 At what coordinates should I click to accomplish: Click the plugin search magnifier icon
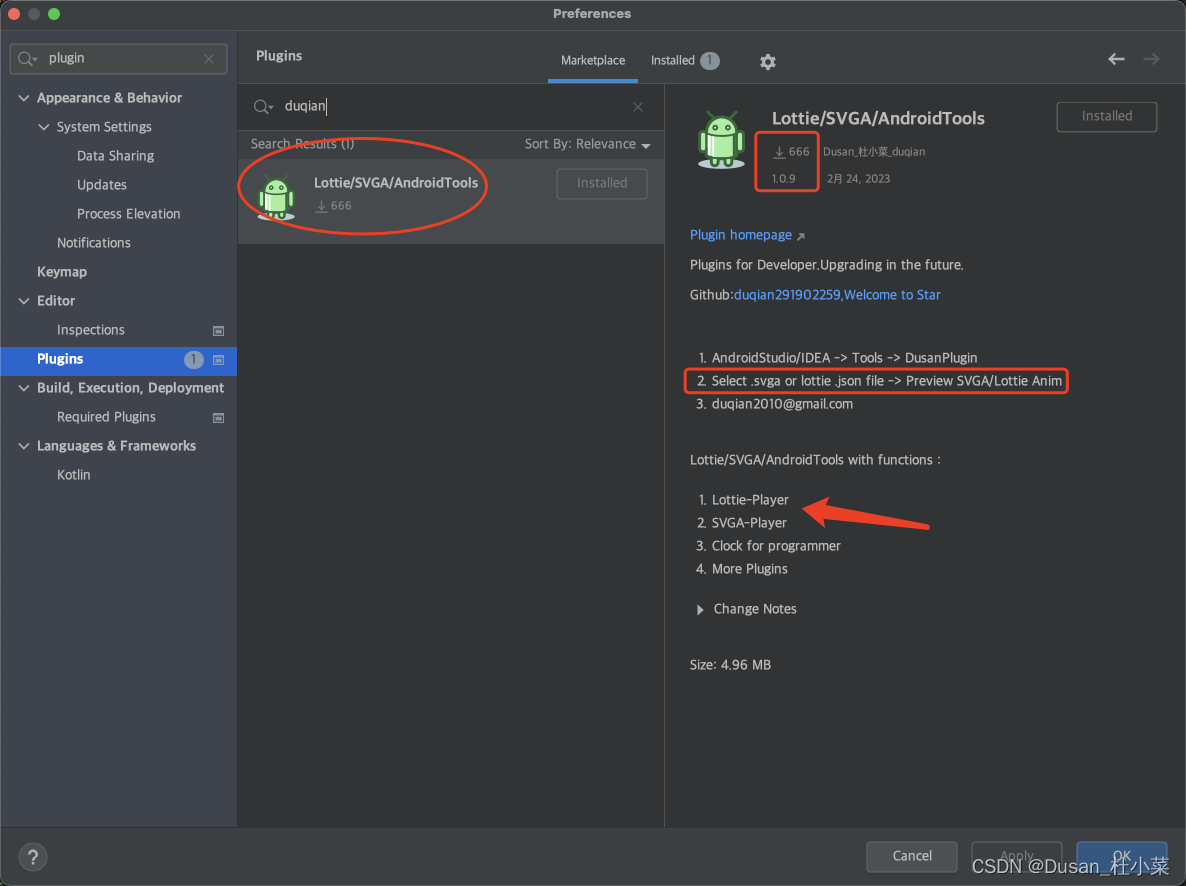pos(261,106)
